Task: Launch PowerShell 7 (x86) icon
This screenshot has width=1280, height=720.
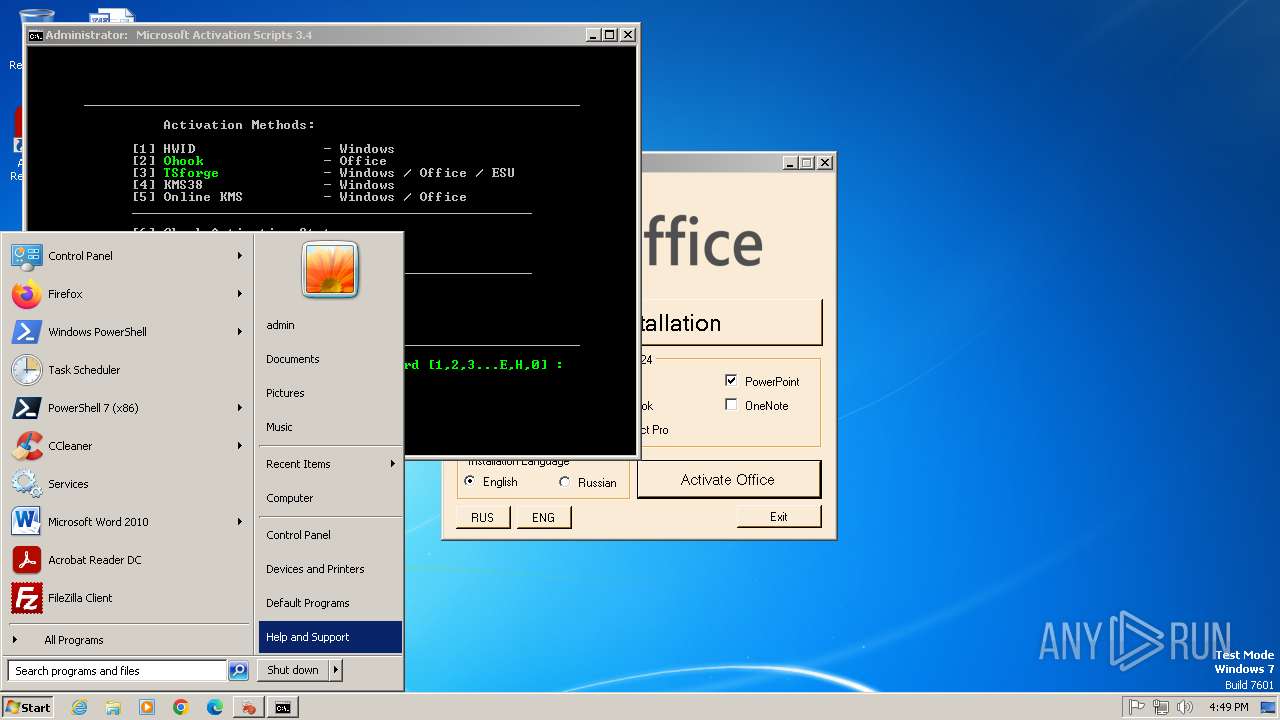Action: point(26,408)
